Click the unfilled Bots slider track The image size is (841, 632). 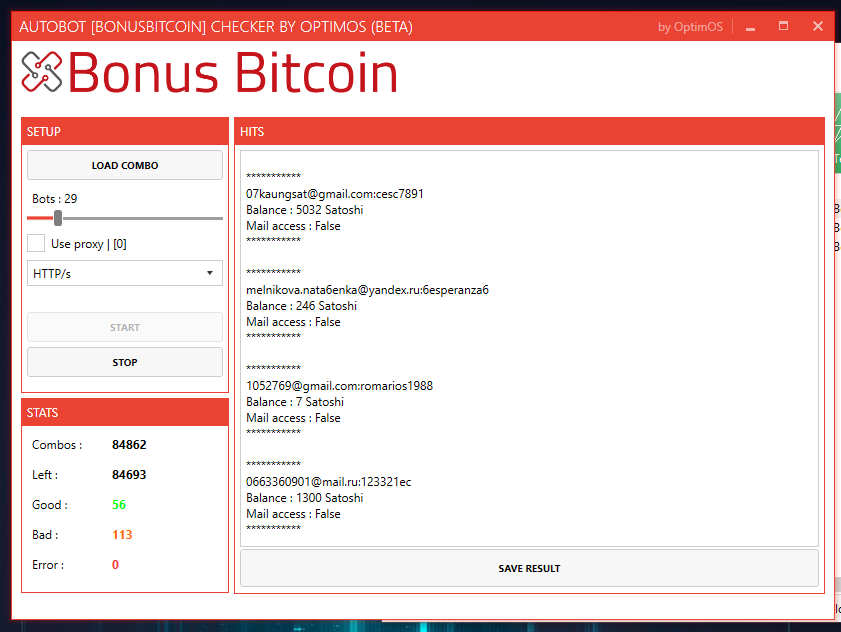(142, 218)
